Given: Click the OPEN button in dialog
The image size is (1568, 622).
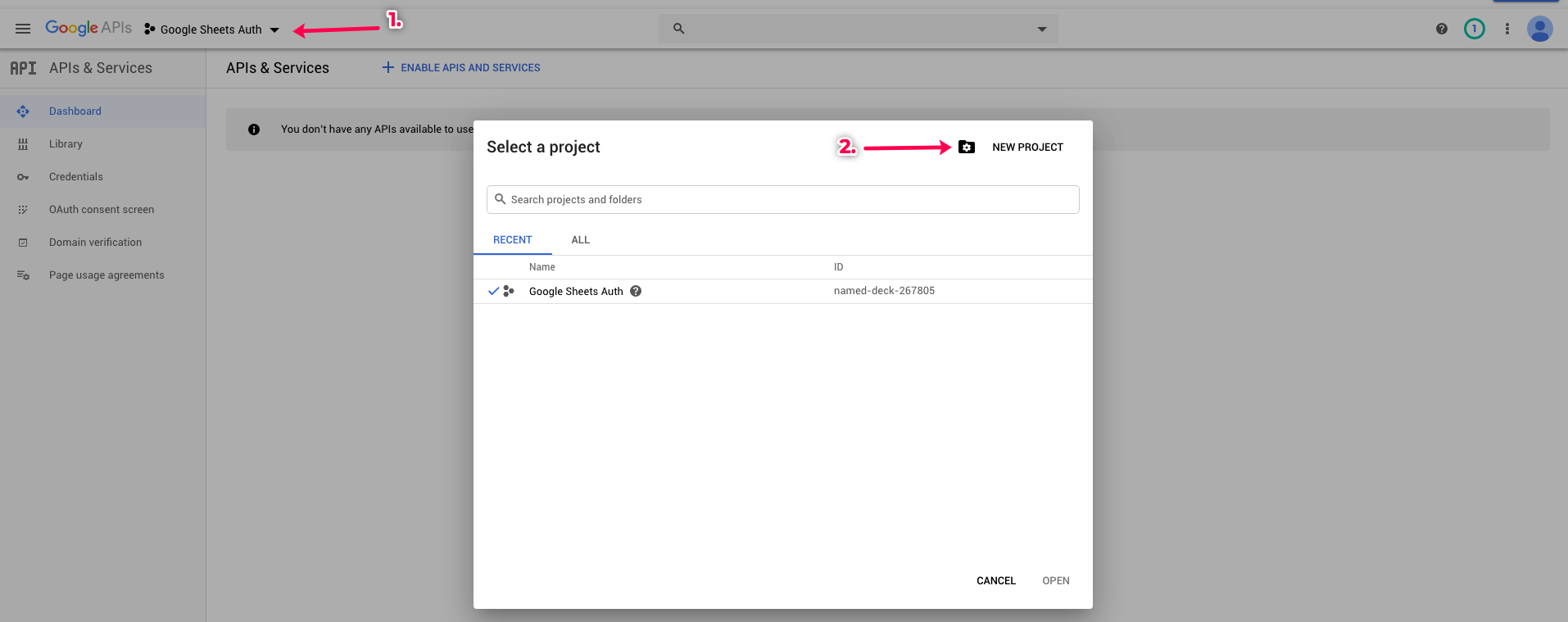Looking at the screenshot, I should [1056, 581].
